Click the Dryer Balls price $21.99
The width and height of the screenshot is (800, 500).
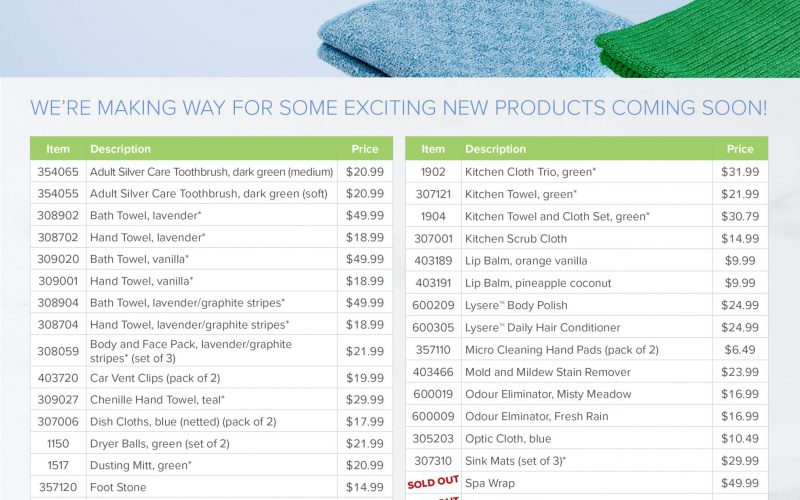click(x=365, y=443)
